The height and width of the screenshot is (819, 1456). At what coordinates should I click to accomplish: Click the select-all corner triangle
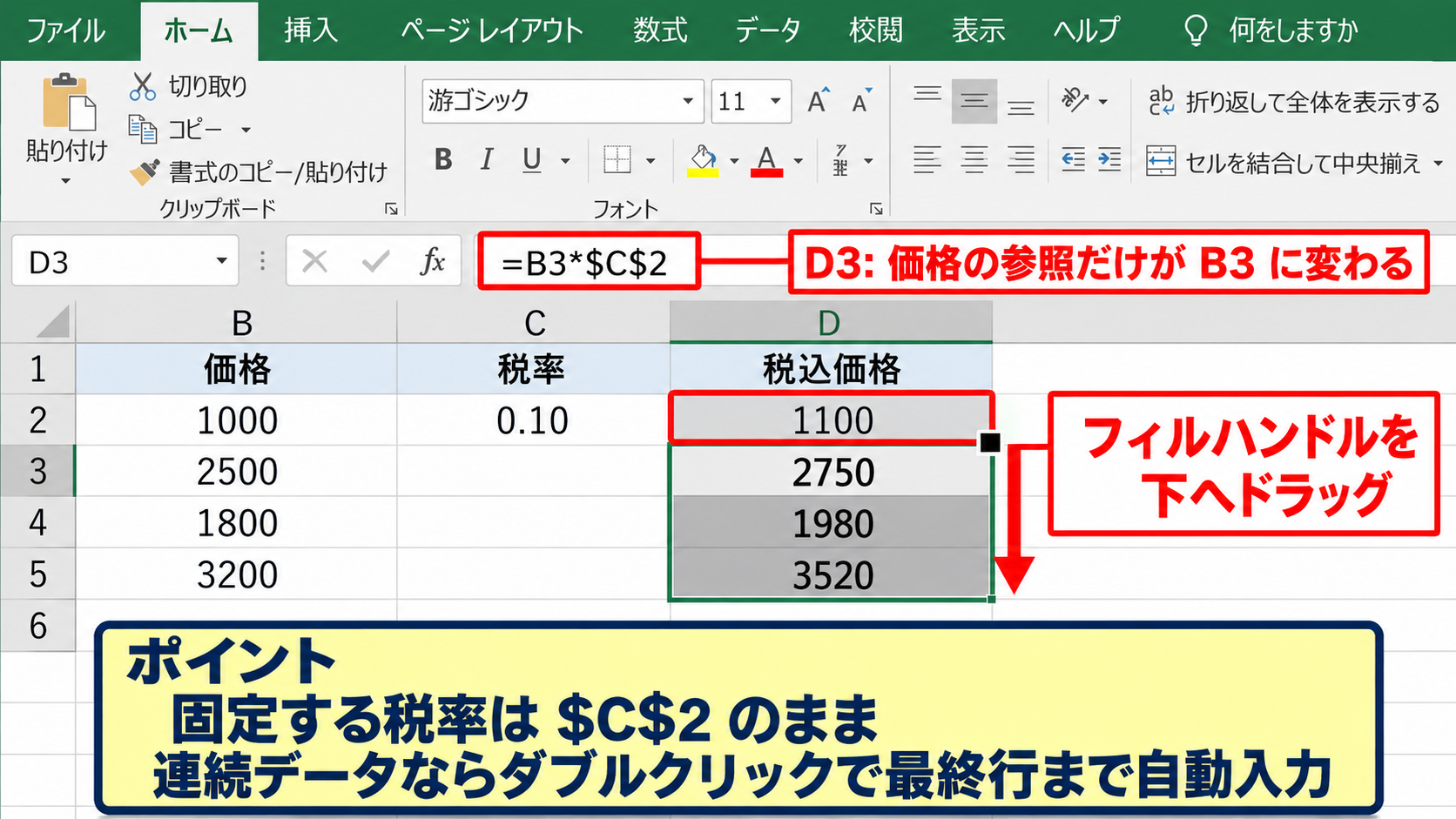point(53,321)
